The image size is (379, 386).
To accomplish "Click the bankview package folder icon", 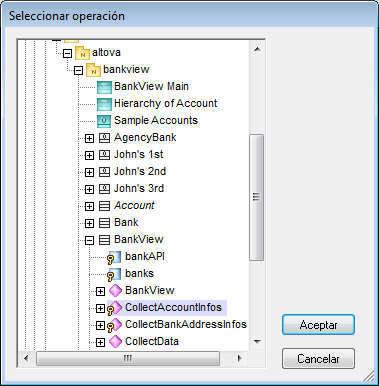I will pyautogui.click(x=93, y=70).
